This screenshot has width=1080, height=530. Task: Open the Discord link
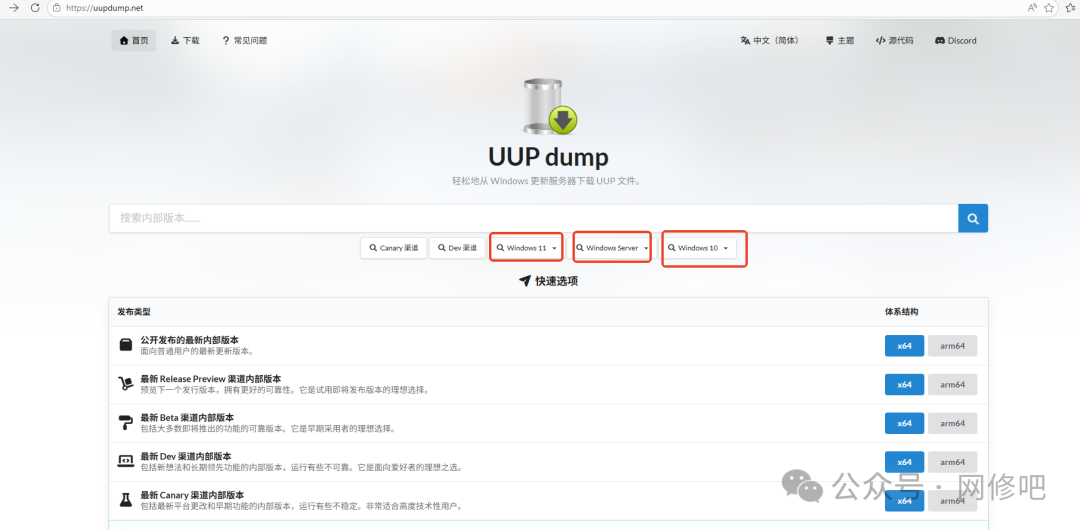point(955,41)
